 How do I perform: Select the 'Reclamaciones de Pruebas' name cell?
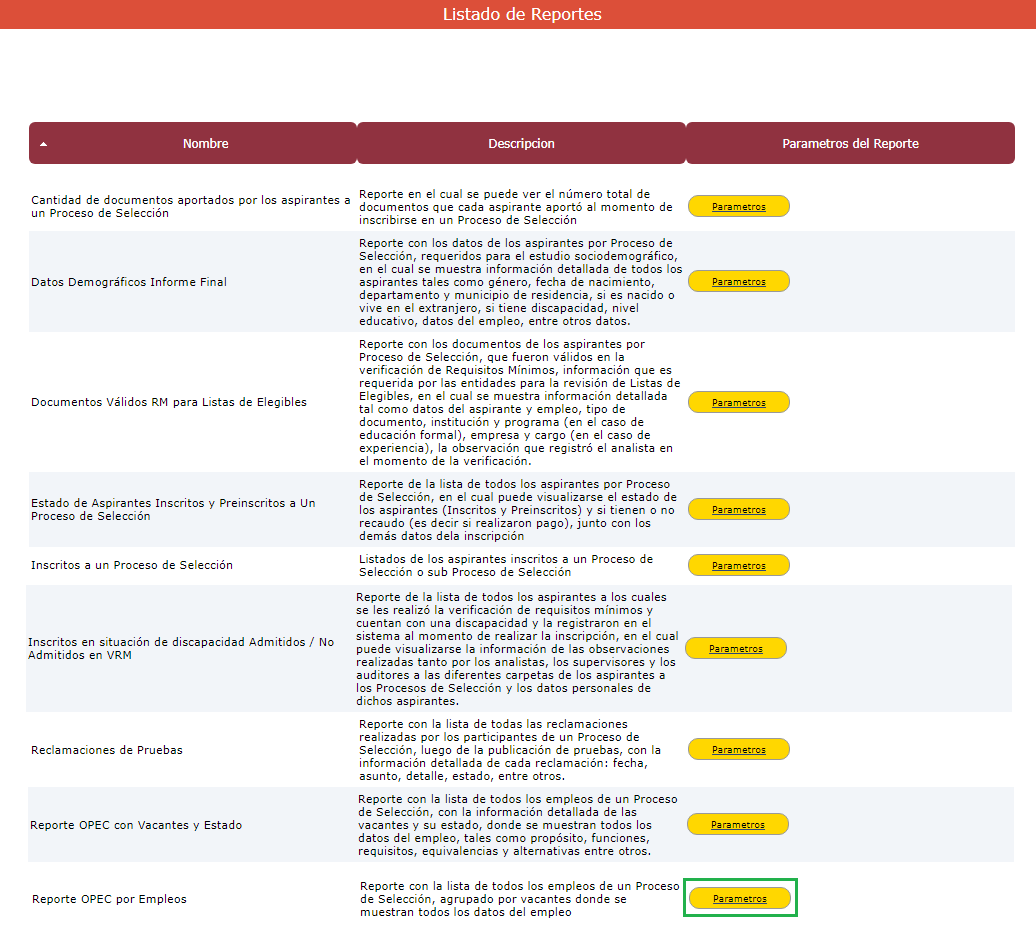pyautogui.click(x=107, y=750)
